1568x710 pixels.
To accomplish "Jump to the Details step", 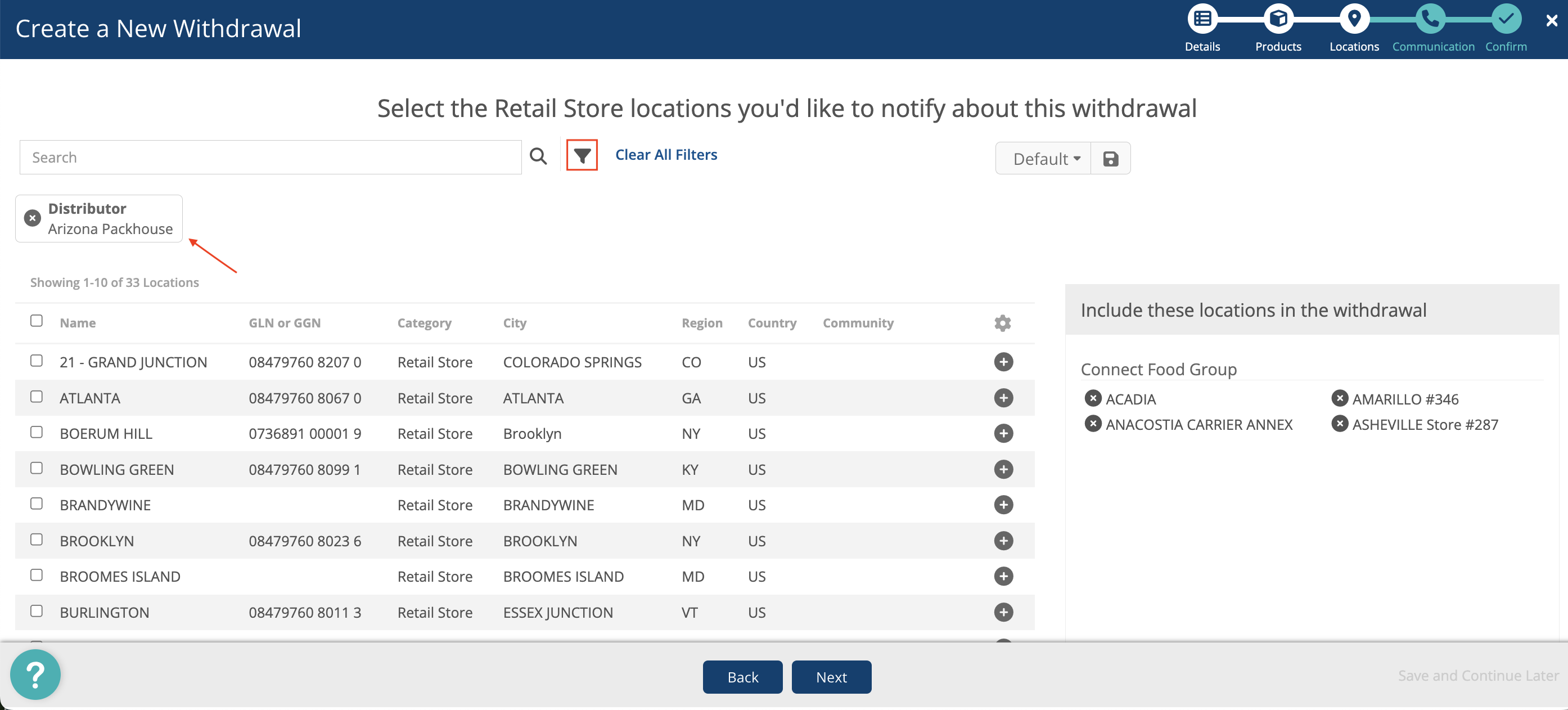I will click(1201, 20).
